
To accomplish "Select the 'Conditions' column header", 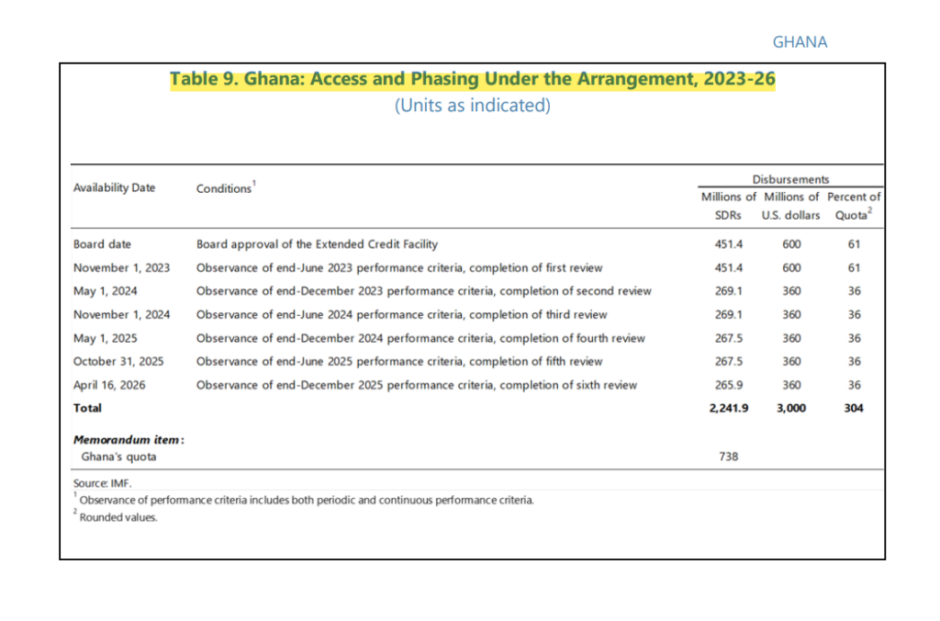I will tap(225, 188).
